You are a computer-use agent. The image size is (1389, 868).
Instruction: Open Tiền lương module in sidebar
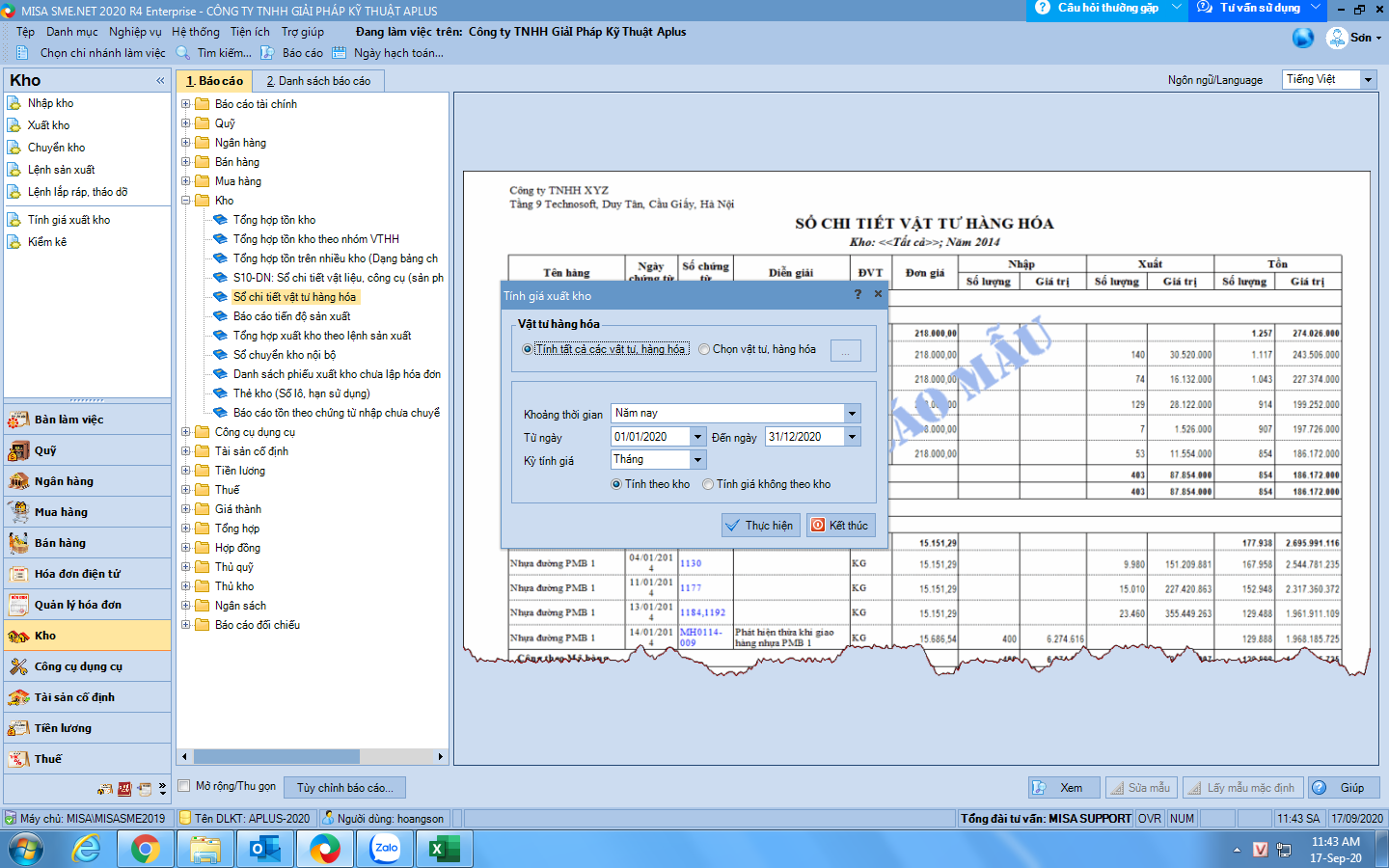[88, 728]
